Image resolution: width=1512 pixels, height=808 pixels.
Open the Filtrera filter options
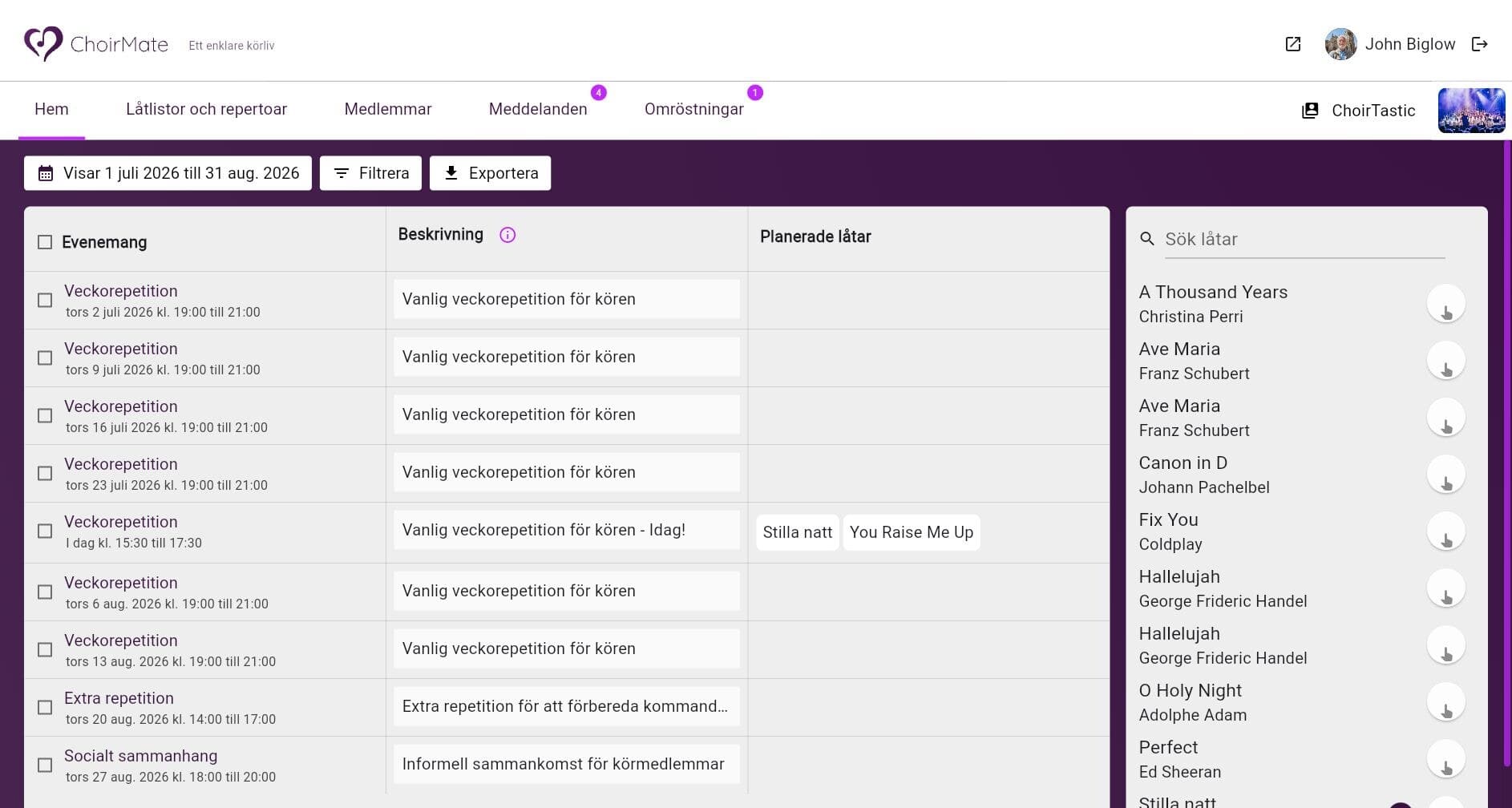point(370,173)
